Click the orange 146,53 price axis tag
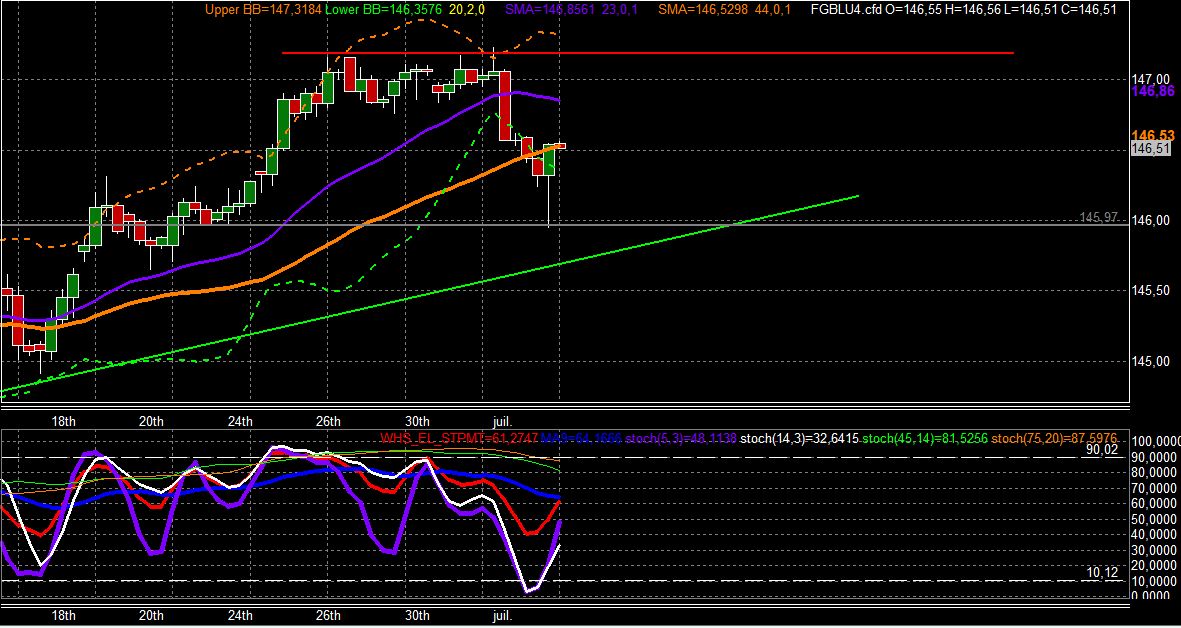The height and width of the screenshot is (628, 1181). pyautogui.click(x=1153, y=136)
